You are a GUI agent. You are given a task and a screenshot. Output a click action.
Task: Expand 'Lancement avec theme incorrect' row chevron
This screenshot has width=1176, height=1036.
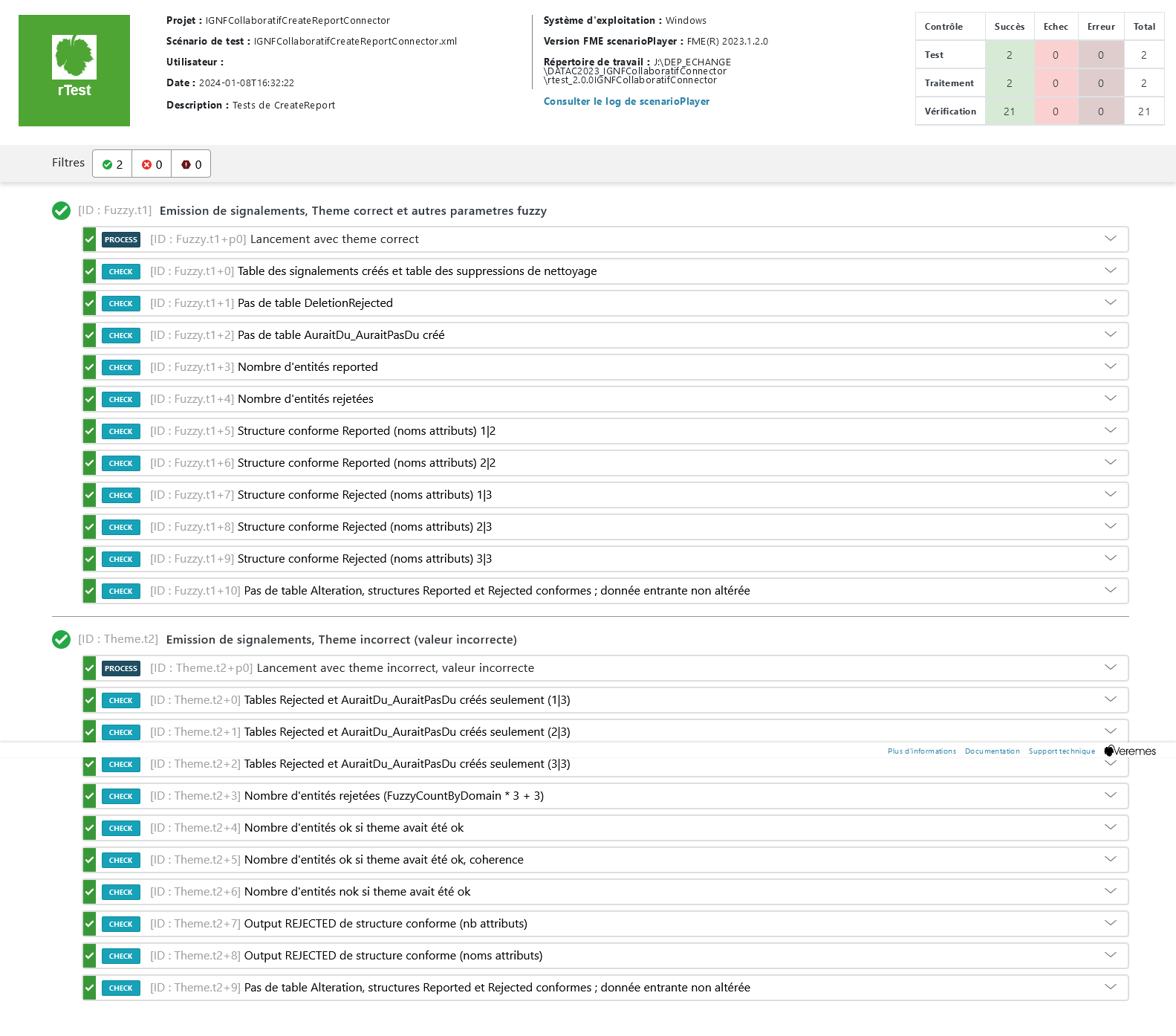tap(1111, 667)
